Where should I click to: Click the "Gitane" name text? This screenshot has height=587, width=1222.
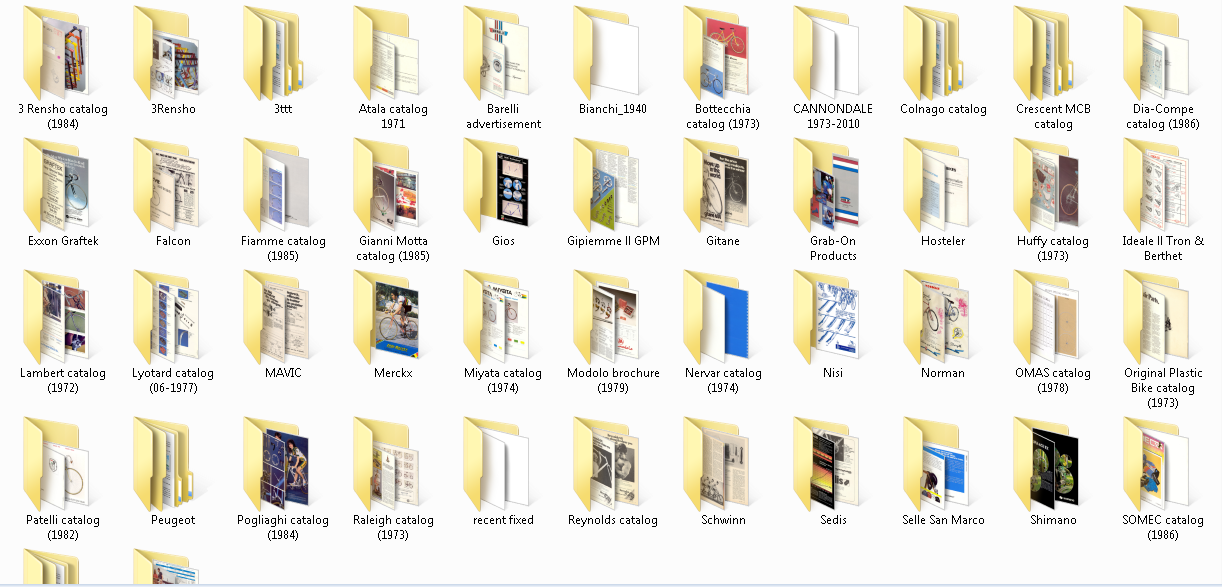[x=723, y=241]
